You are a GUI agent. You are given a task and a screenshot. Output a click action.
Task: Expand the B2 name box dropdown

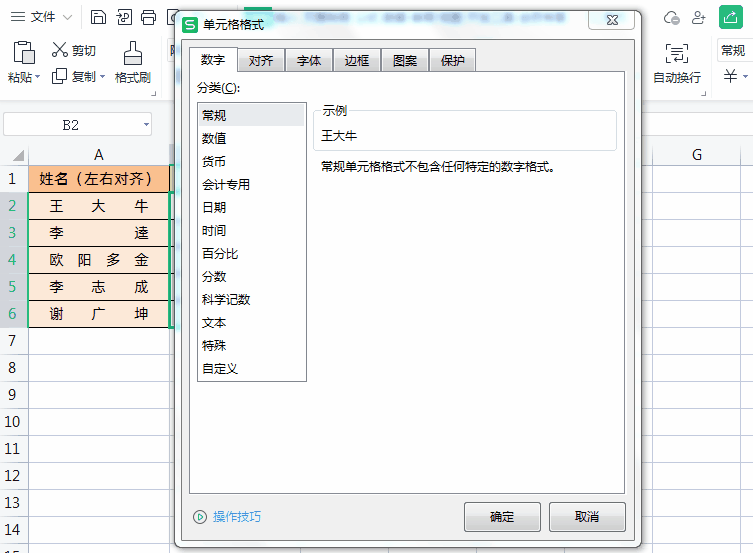click(146, 125)
